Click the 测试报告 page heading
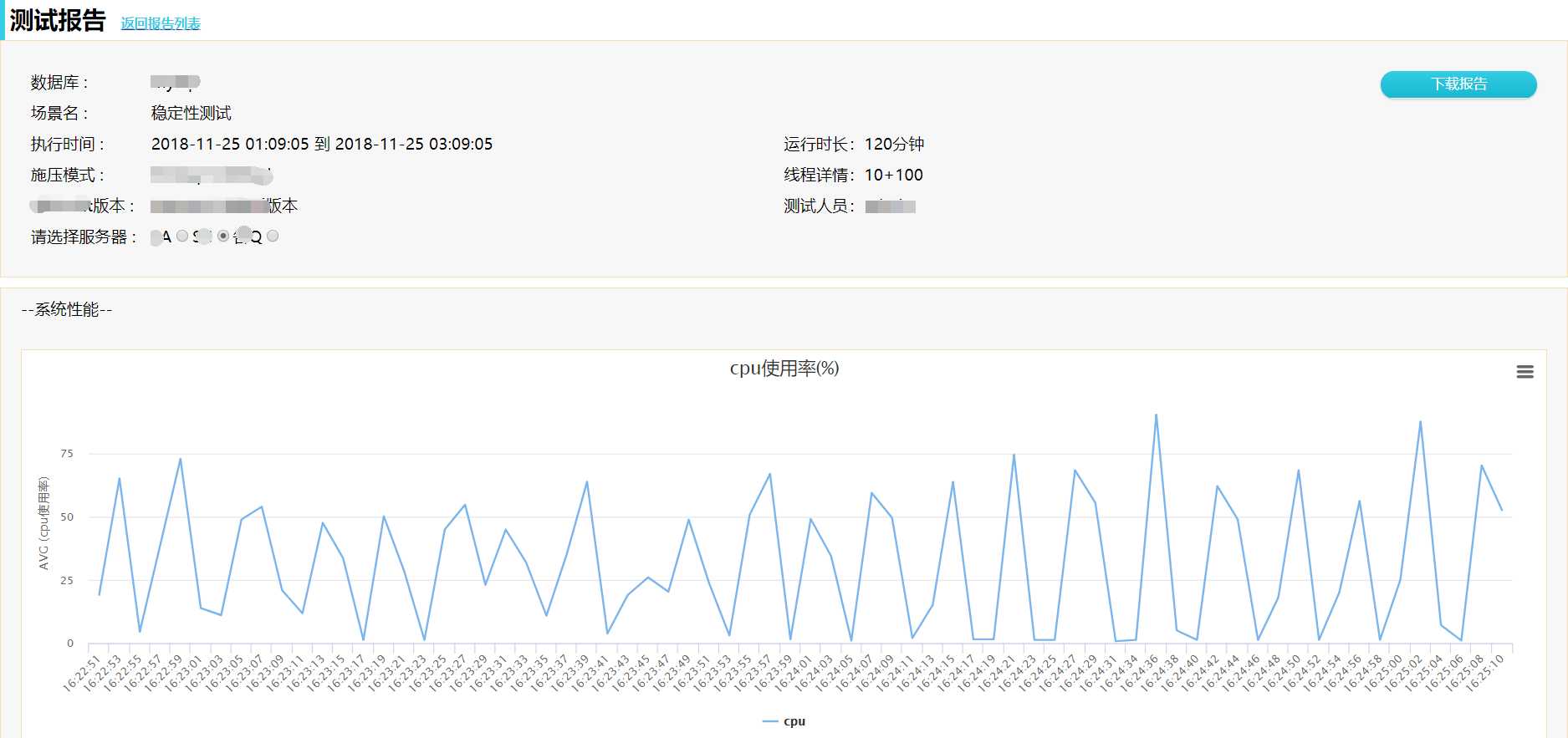 (x=58, y=20)
